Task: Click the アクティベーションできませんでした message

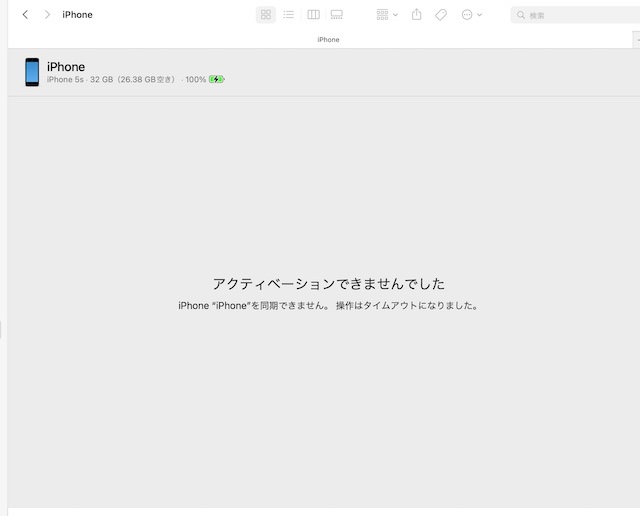Action: (328, 284)
